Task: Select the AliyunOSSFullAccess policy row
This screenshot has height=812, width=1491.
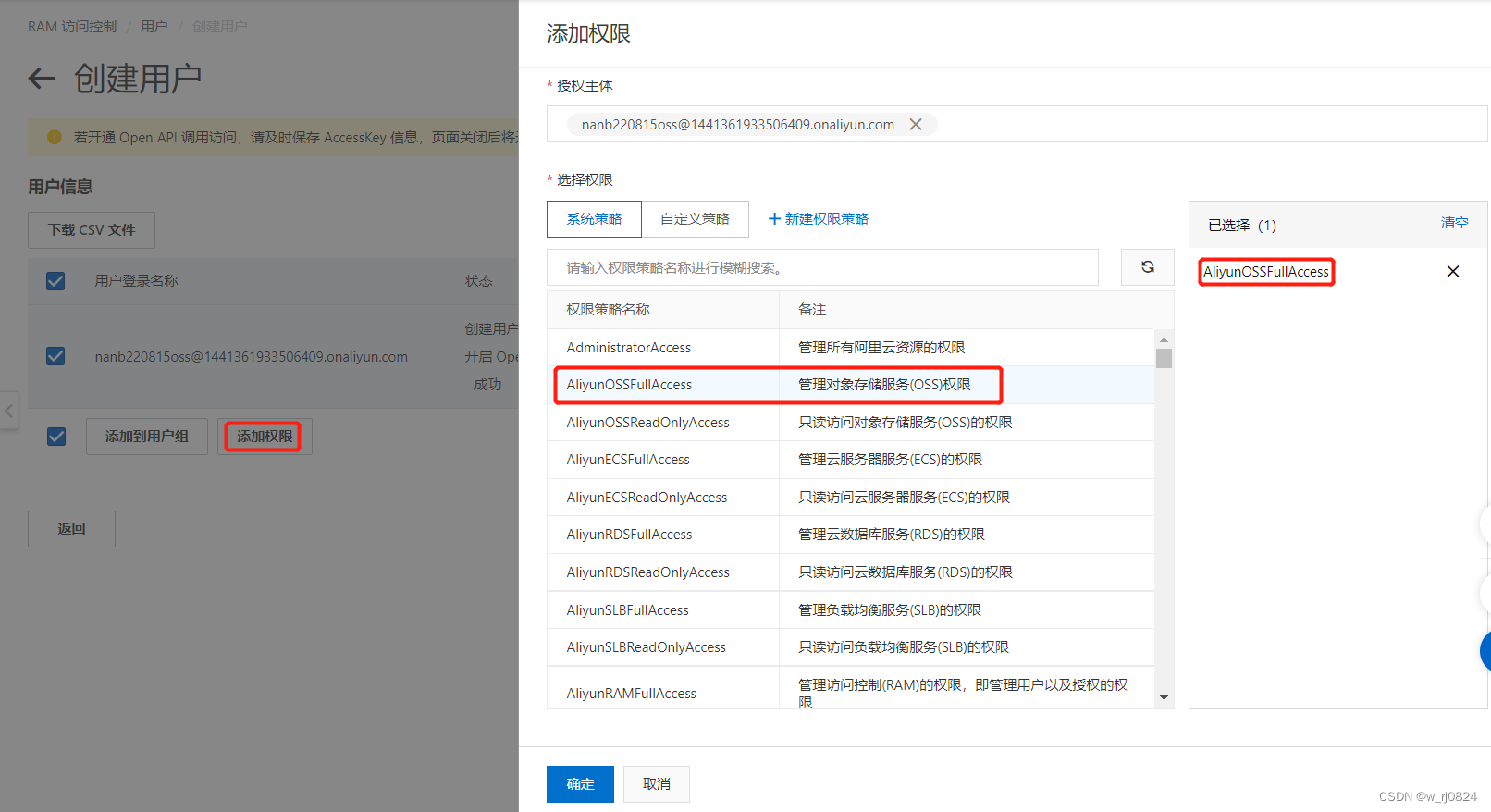Action: (851, 385)
